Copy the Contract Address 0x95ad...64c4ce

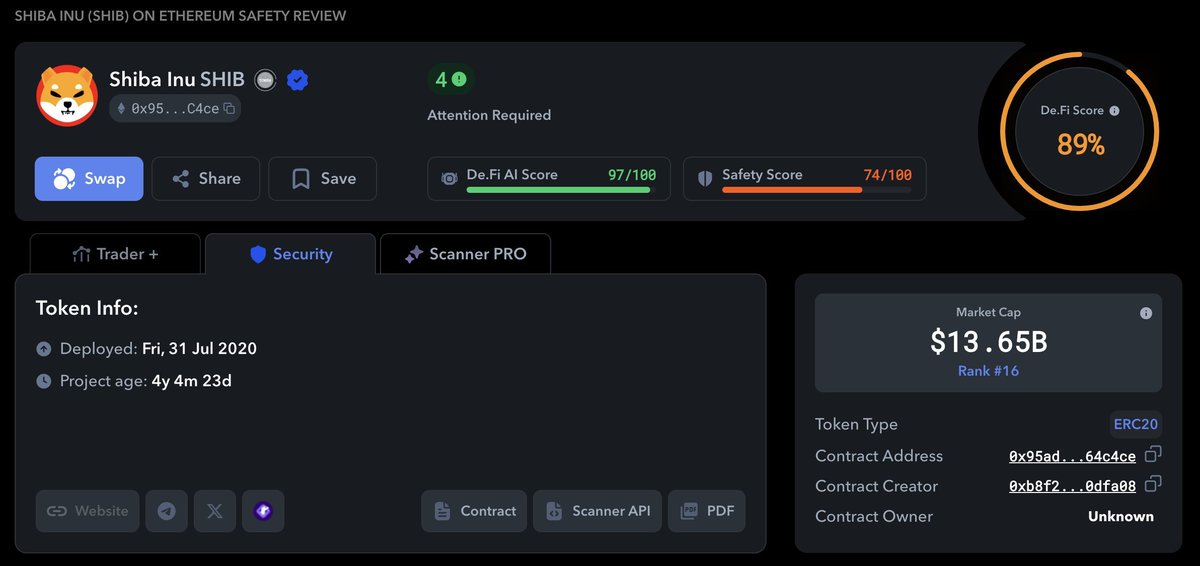coord(1153,454)
